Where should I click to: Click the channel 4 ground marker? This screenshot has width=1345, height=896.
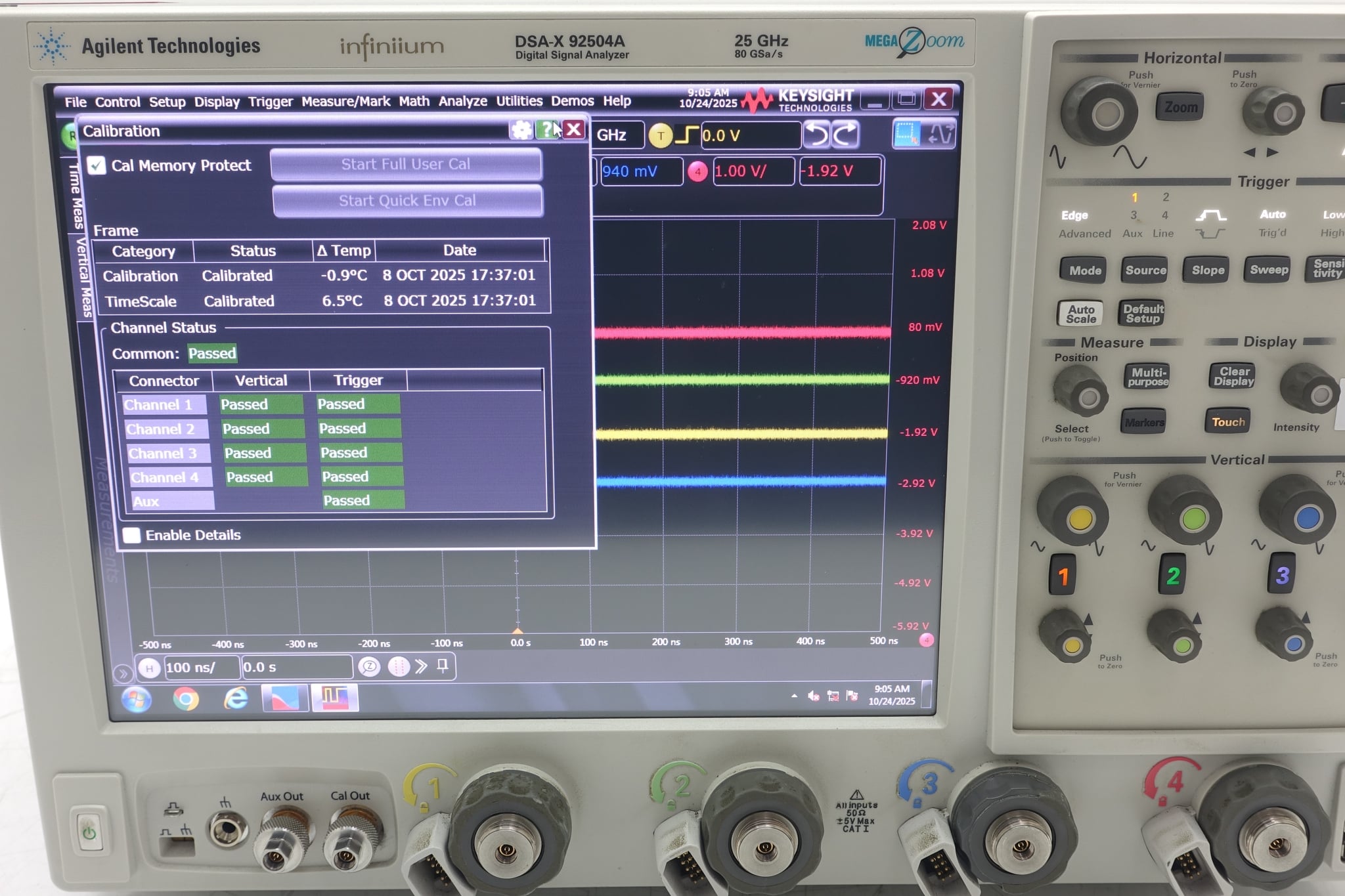[x=927, y=639]
